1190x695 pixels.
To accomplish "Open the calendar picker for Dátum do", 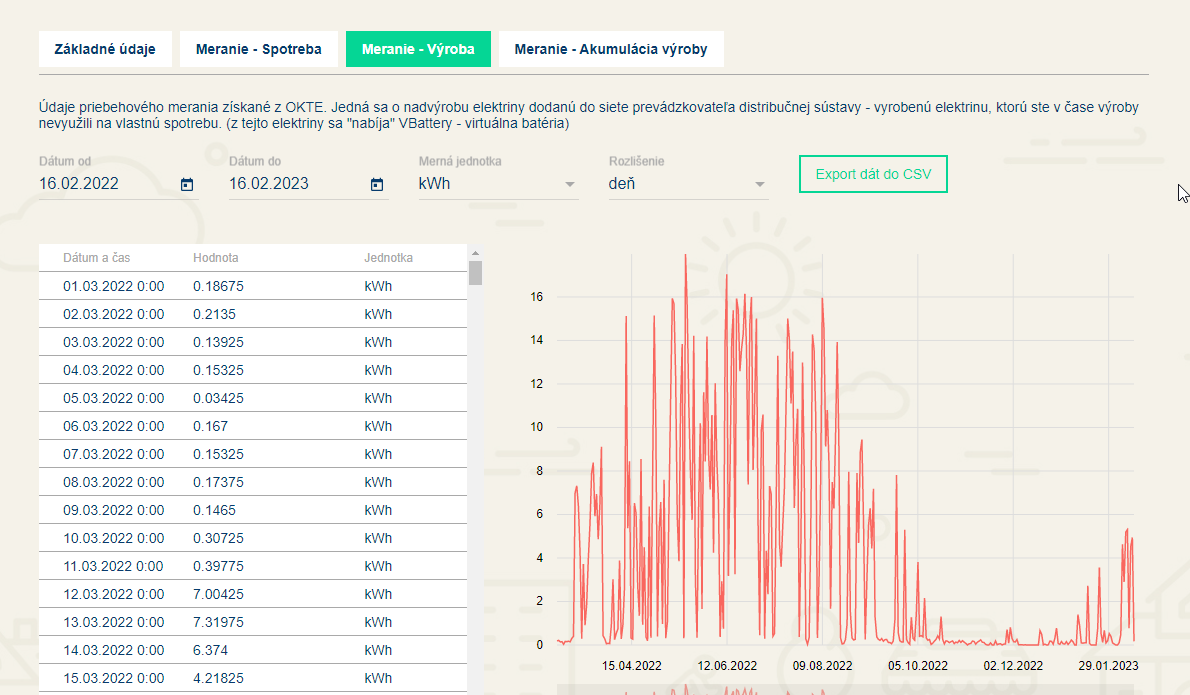I will pos(376,184).
